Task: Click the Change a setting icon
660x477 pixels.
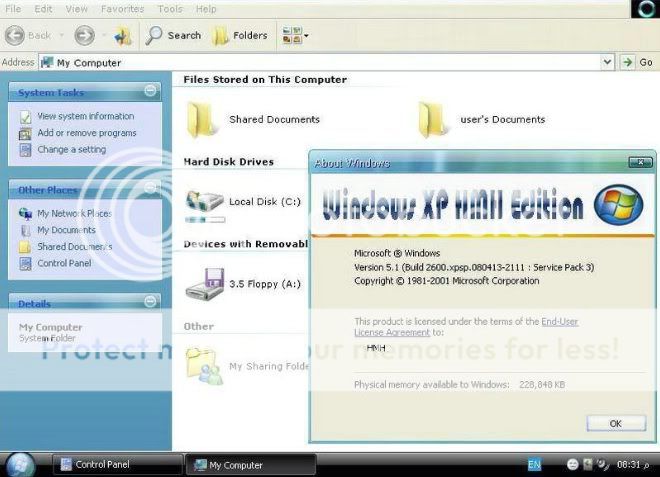Action: 25,150
